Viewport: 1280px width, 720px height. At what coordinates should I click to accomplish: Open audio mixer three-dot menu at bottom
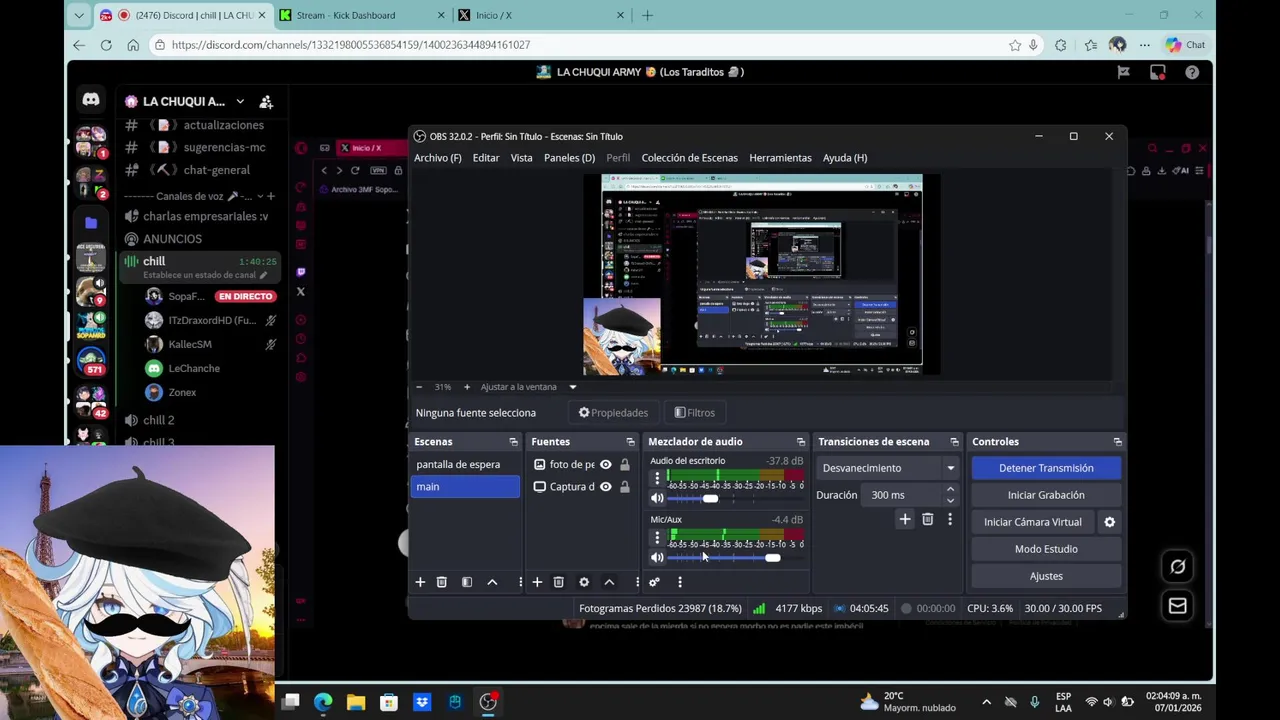coord(680,582)
